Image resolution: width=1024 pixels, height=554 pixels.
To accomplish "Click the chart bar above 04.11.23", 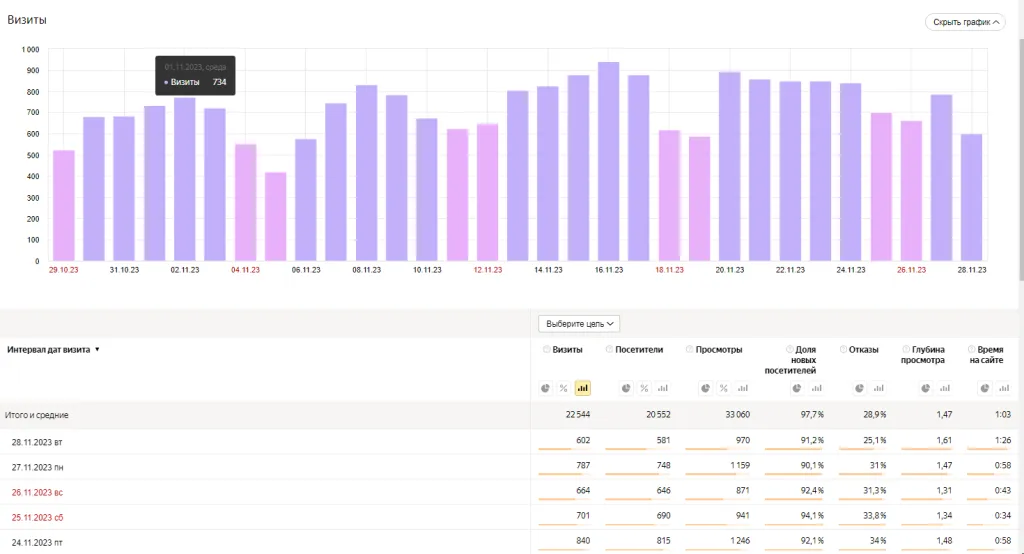I will point(246,203).
